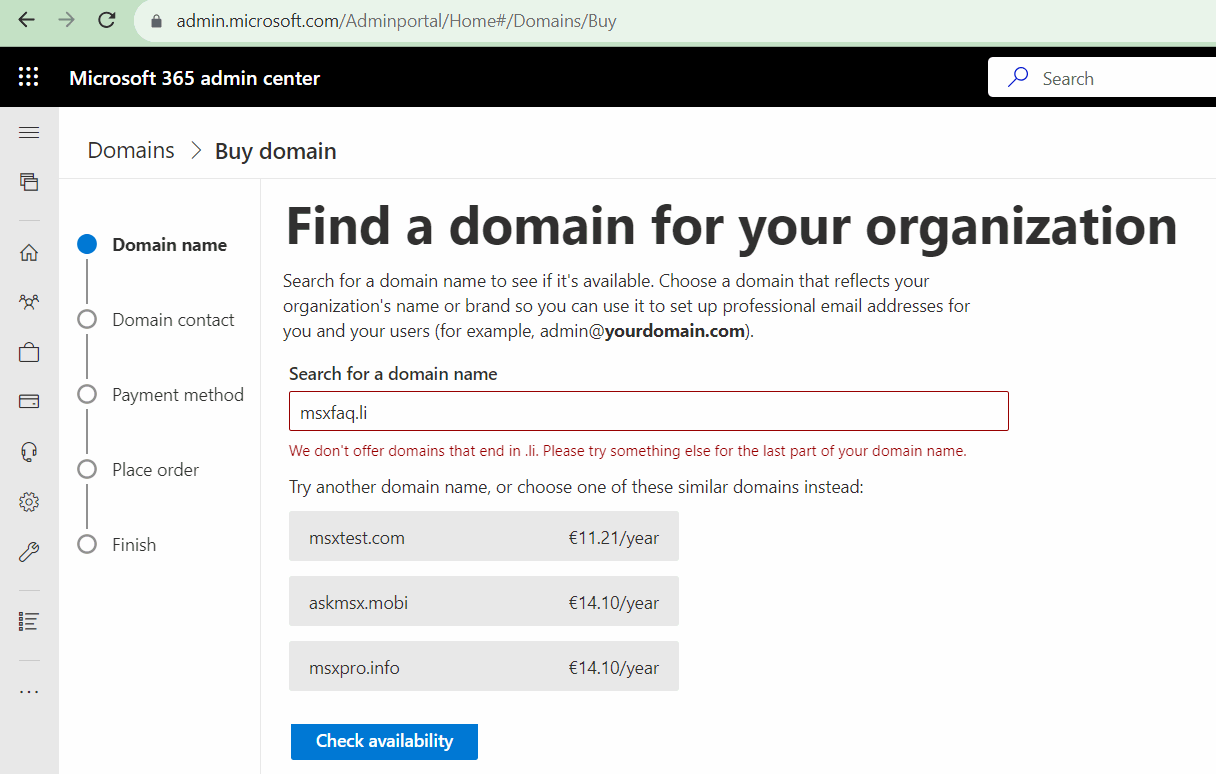Select the Domain contact wizard step
This screenshot has width=1216, height=774.
pos(156,320)
